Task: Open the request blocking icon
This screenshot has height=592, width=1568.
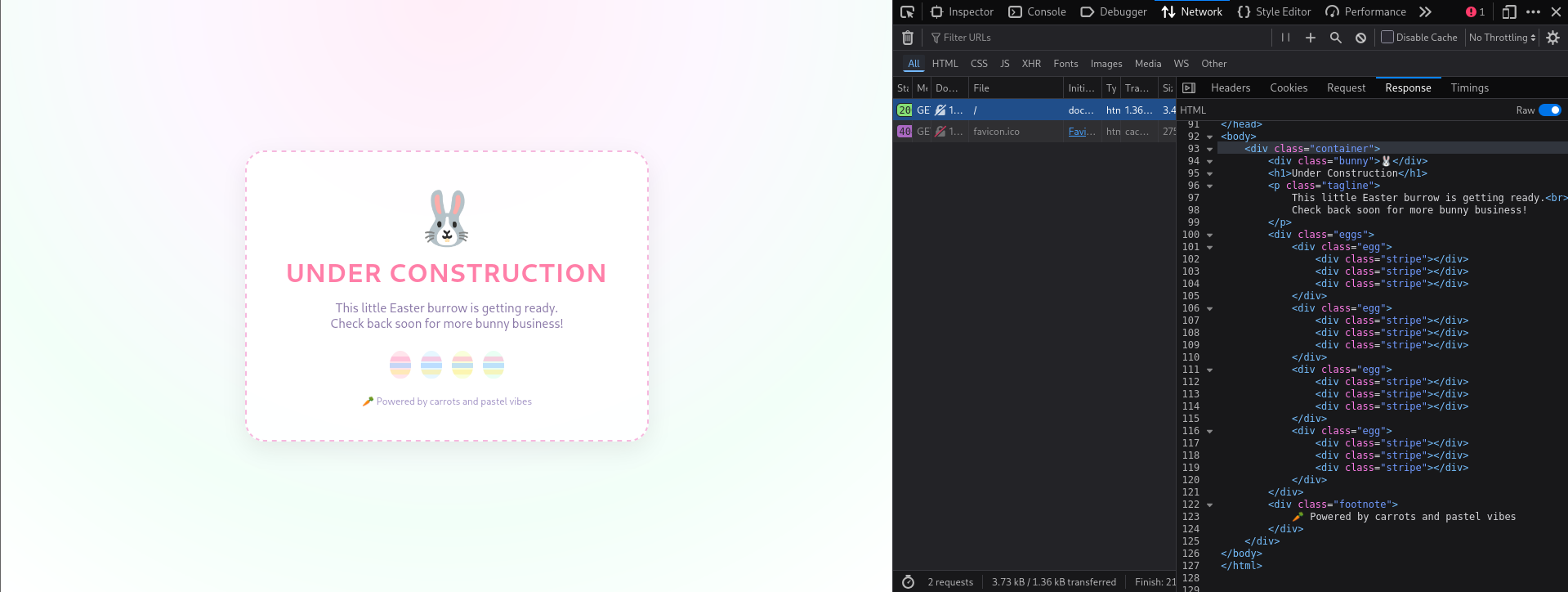Action: (x=1360, y=38)
